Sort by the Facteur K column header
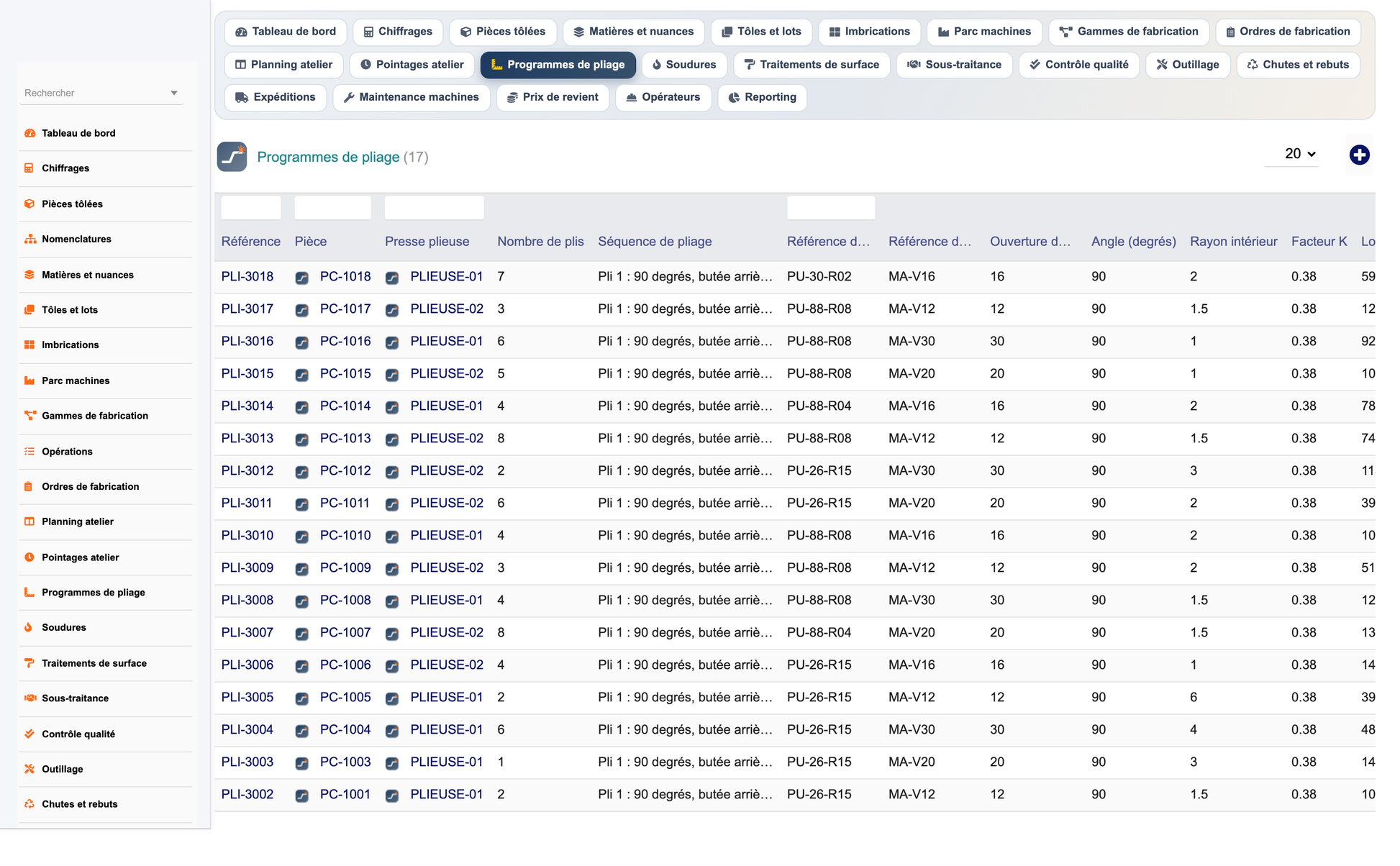The height and width of the screenshot is (866, 1400). [x=1319, y=242]
